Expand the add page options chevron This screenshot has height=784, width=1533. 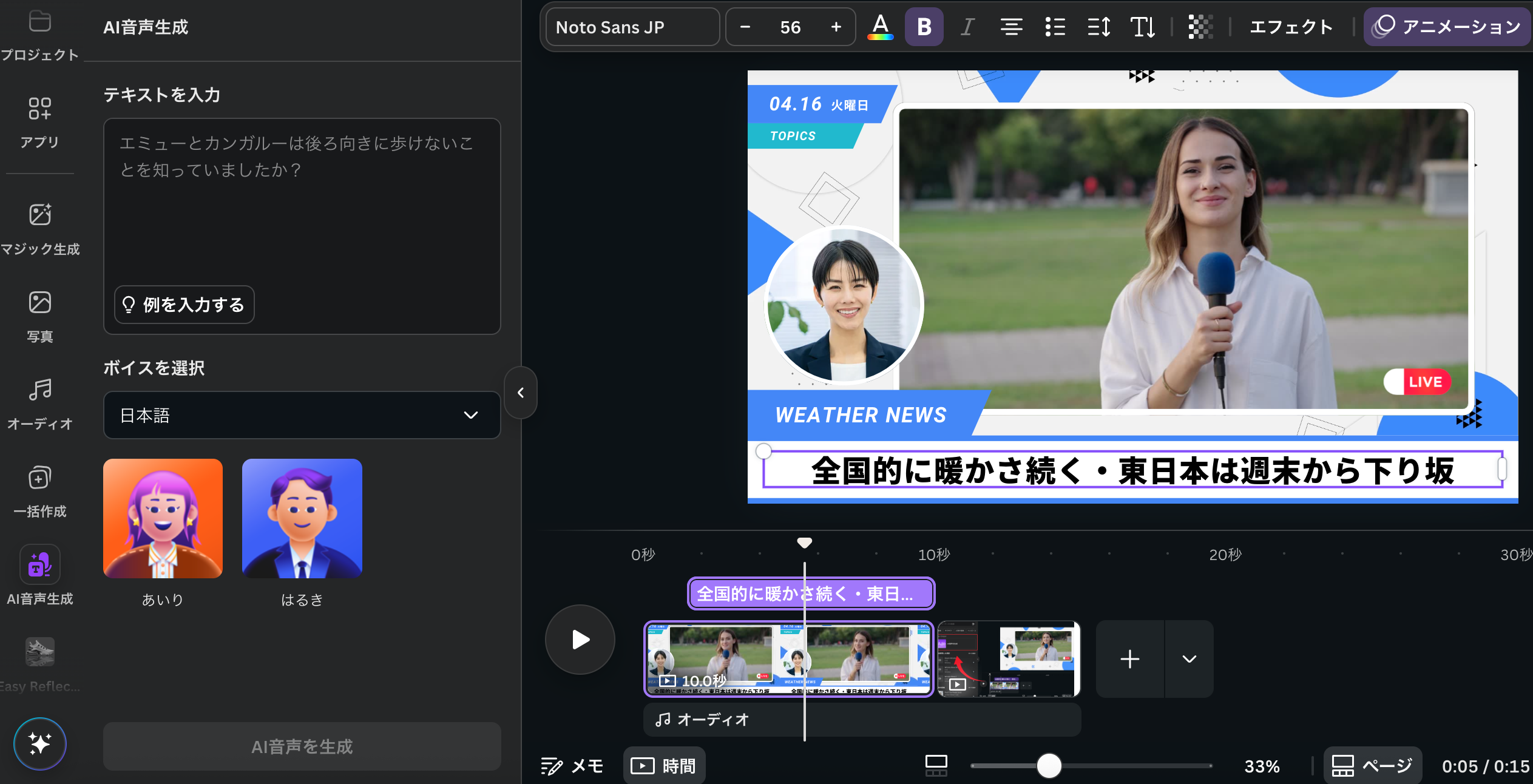click(x=1190, y=659)
